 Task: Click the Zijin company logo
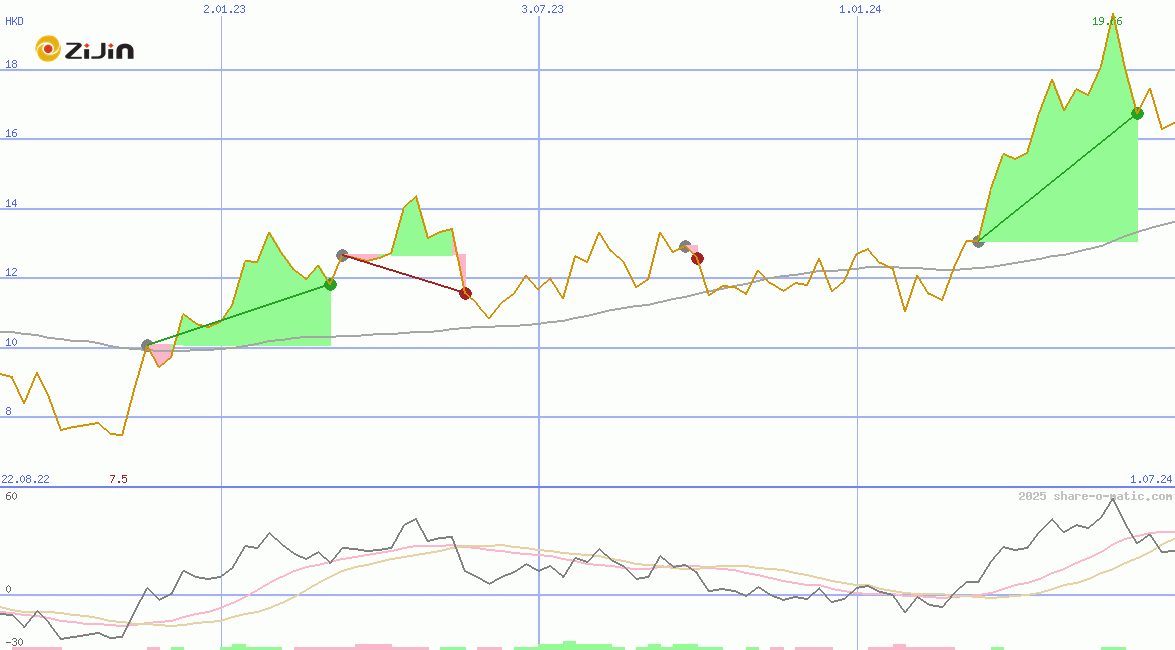tap(85, 49)
